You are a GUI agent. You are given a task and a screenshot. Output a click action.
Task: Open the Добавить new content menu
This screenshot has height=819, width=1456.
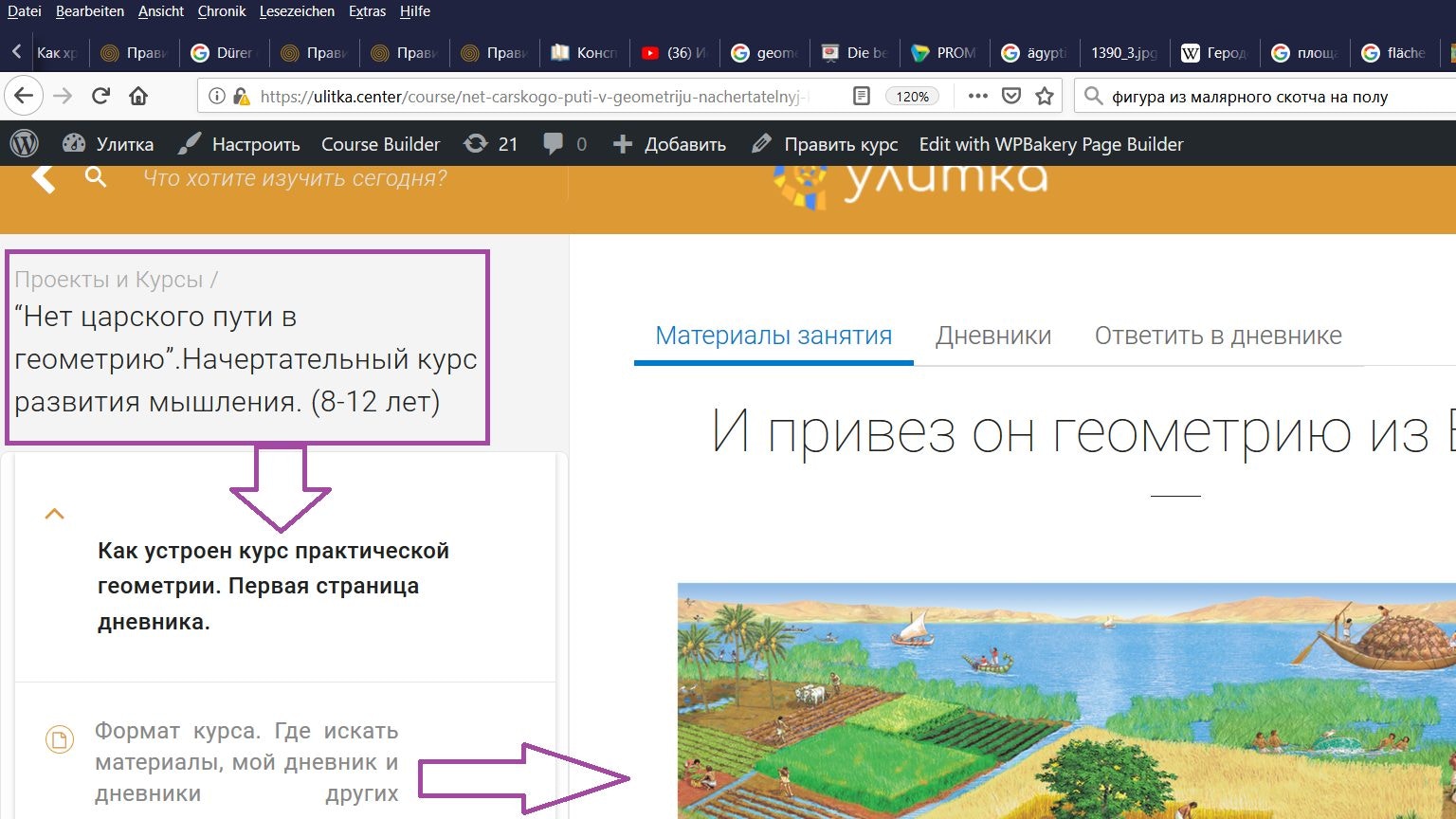pyautogui.click(x=669, y=144)
